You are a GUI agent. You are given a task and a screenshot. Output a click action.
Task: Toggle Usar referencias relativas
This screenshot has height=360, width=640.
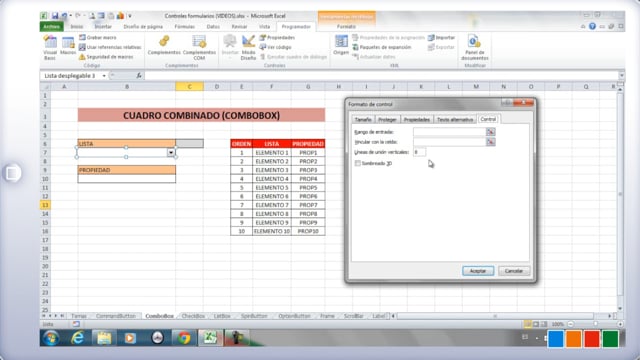click(x=110, y=47)
